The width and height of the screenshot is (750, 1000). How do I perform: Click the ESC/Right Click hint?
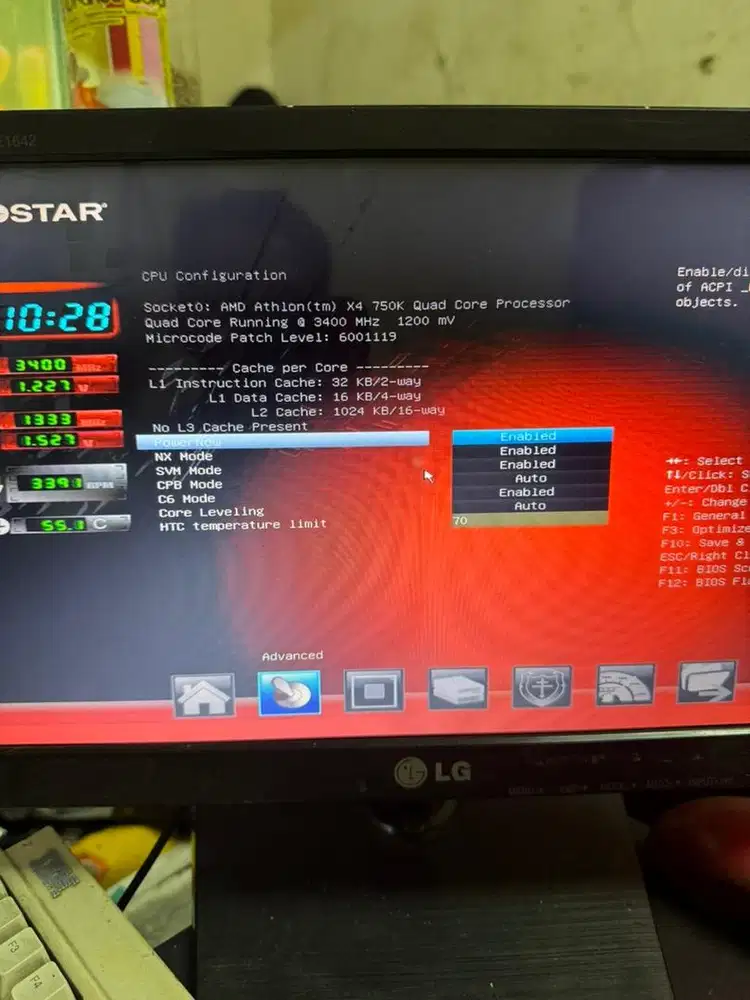(x=705, y=556)
